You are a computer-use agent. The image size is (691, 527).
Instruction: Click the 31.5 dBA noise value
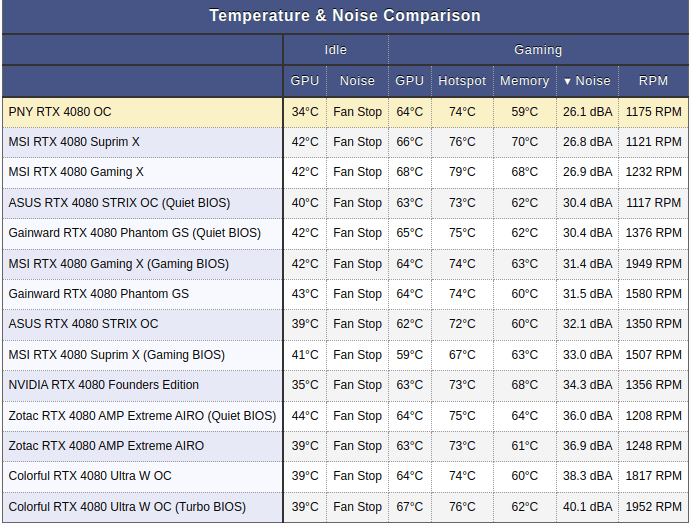coord(587,293)
